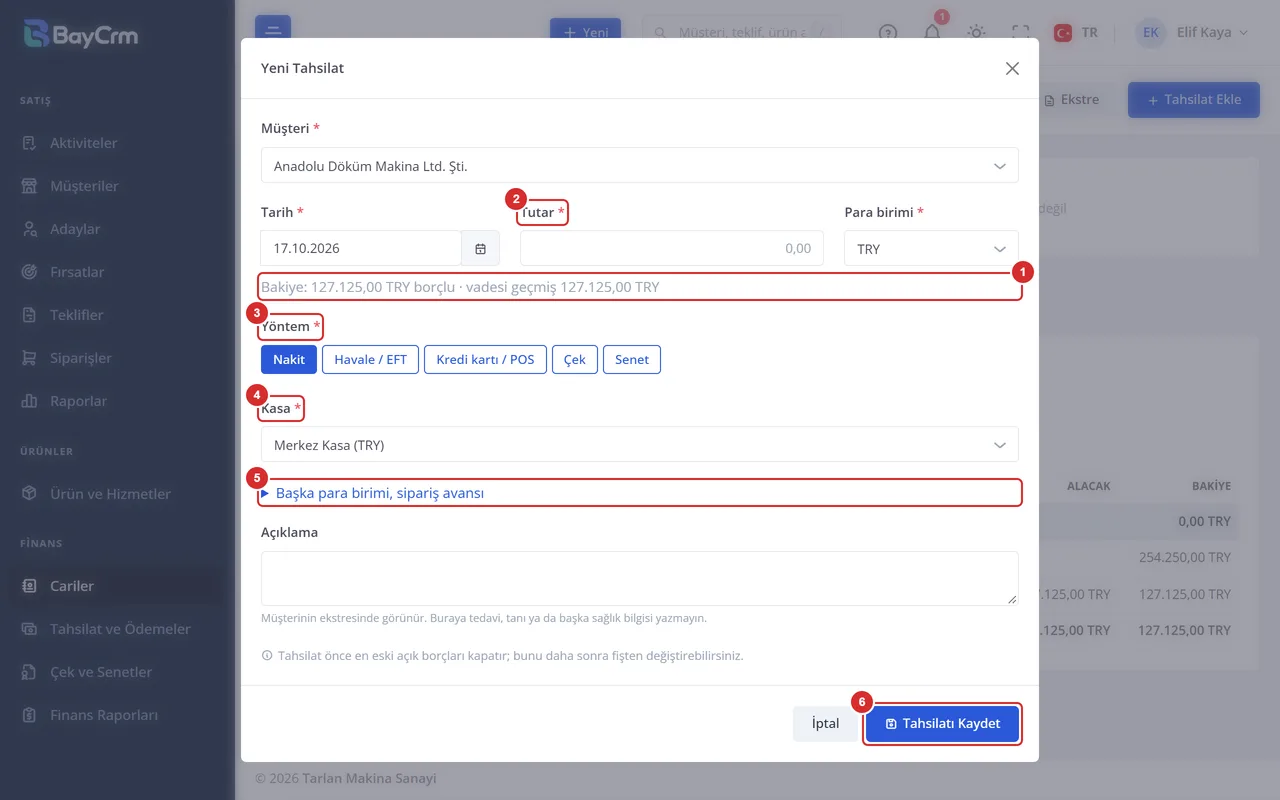This screenshot has width=1280, height=800.
Task: Select Kredi kartı / POS method
Action: click(485, 359)
